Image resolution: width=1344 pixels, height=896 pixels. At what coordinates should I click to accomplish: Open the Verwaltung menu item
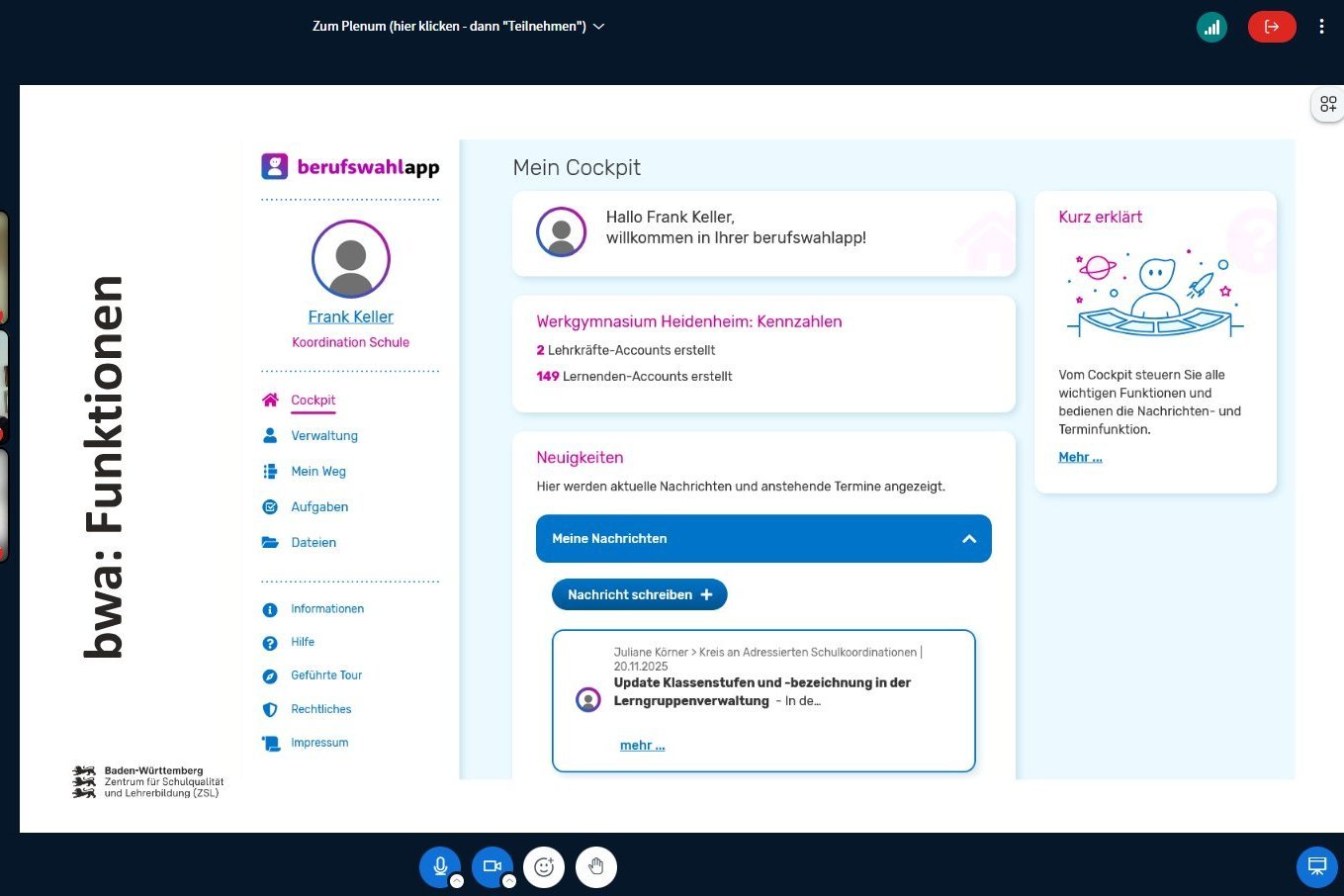pos(324,436)
